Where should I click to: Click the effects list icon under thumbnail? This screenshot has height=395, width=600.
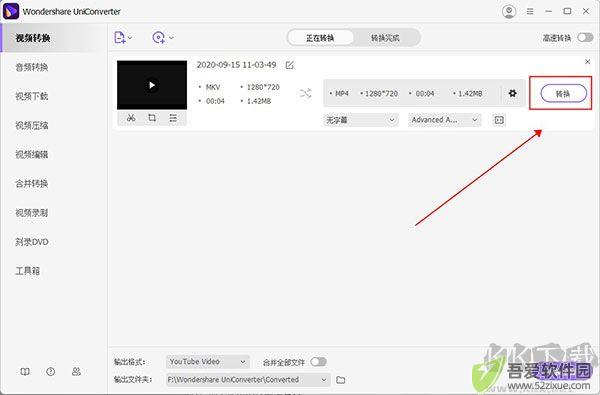pyautogui.click(x=173, y=118)
